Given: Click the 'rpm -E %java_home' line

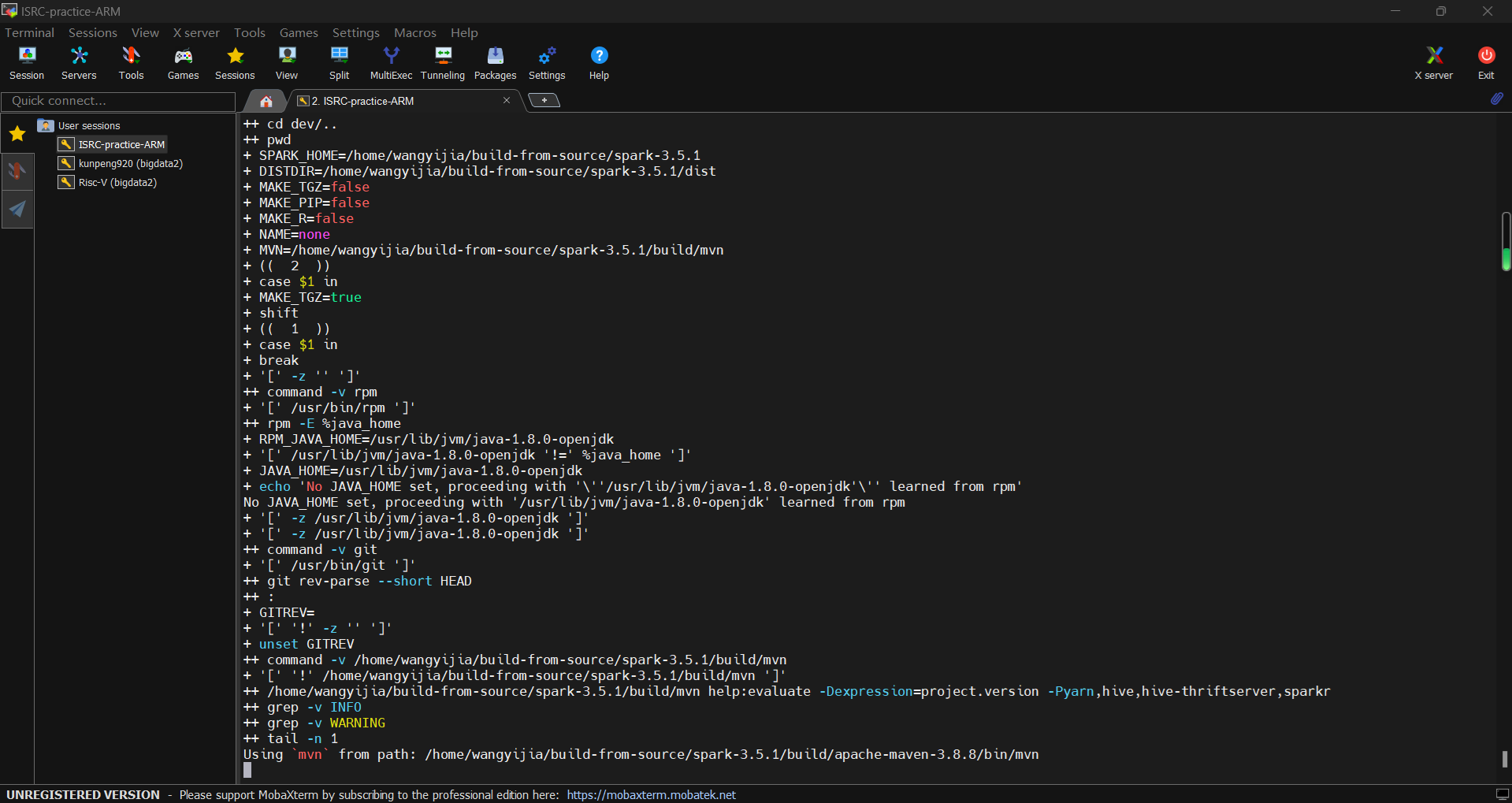Looking at the screenshot, I should 322,423.
